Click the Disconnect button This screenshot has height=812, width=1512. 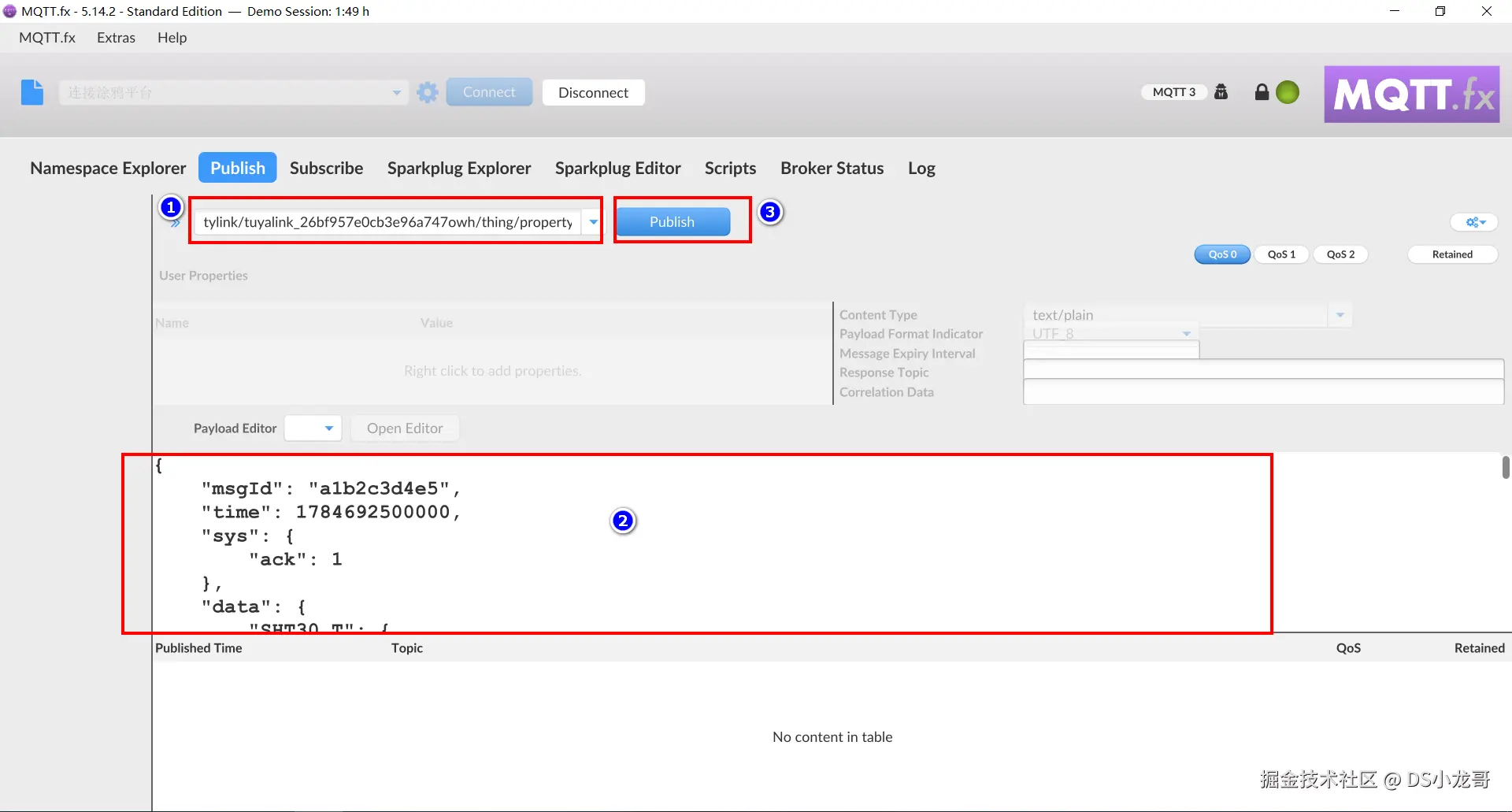(593, 92)
